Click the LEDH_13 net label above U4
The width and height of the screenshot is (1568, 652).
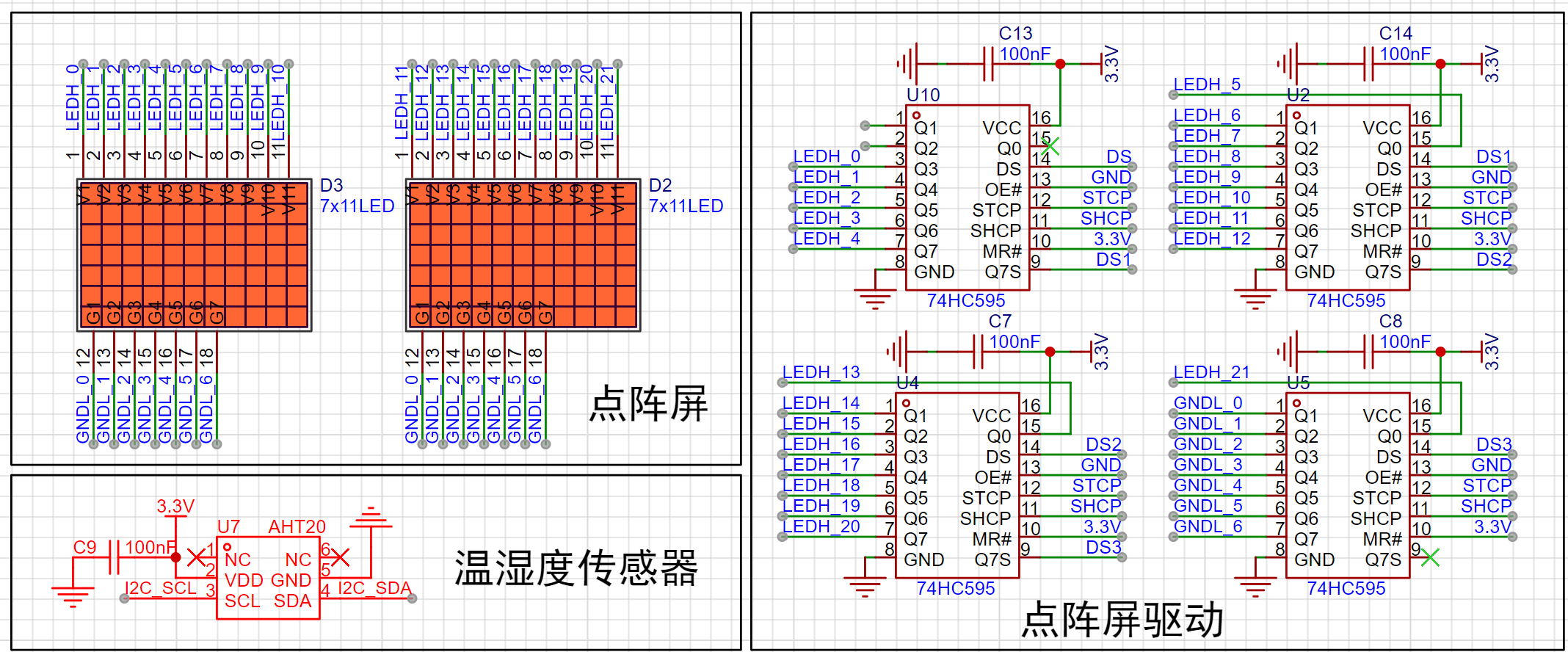pyautogui.click(x=821, y=372)
